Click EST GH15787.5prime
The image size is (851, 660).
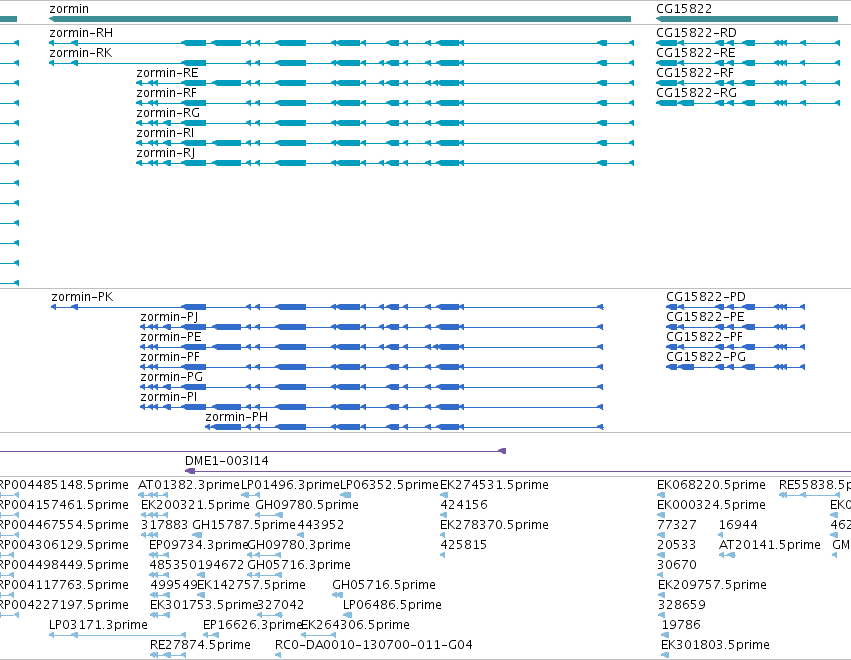point(244,525)
